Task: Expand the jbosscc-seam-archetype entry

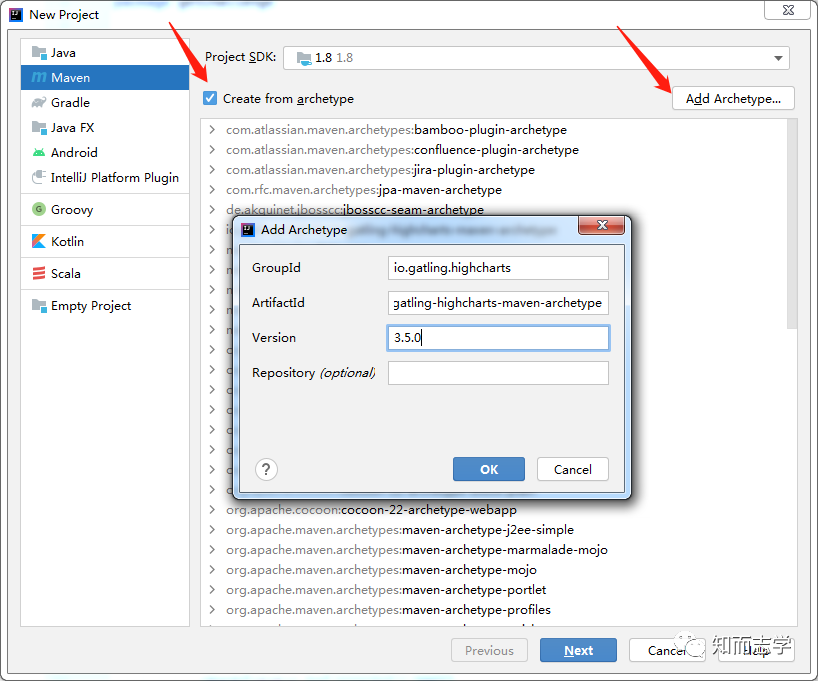Action: pyautogui.click(x=212, y=209)
